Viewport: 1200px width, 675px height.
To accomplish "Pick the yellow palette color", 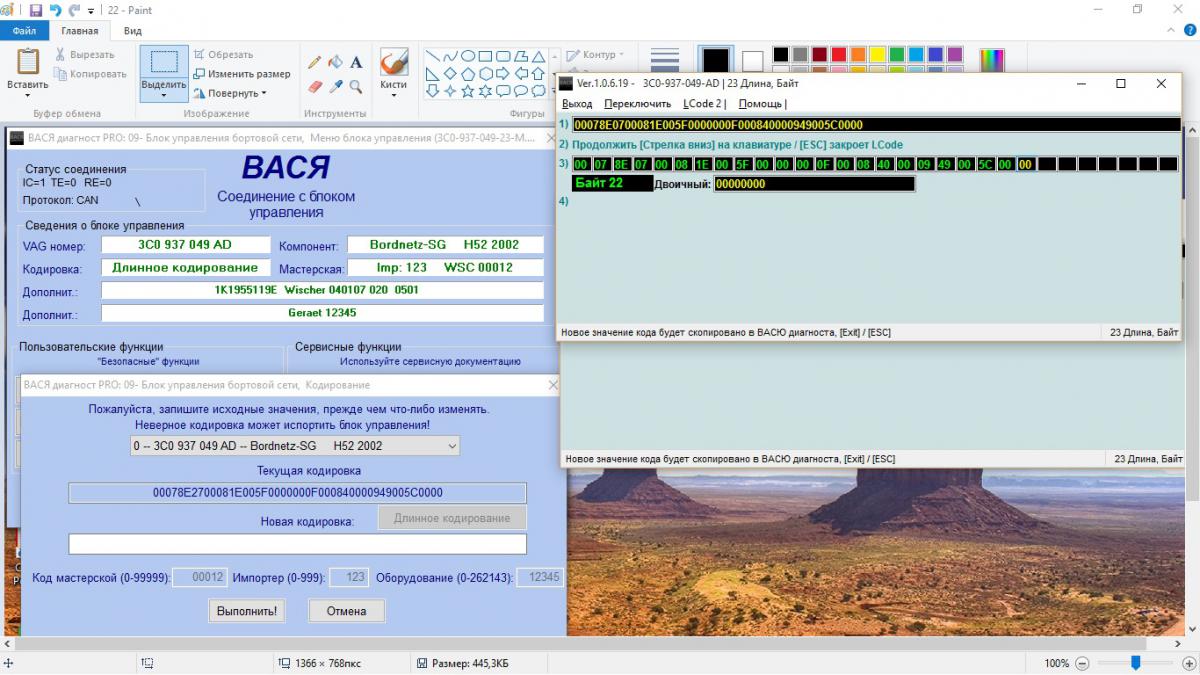I will [x=878, y=54].
